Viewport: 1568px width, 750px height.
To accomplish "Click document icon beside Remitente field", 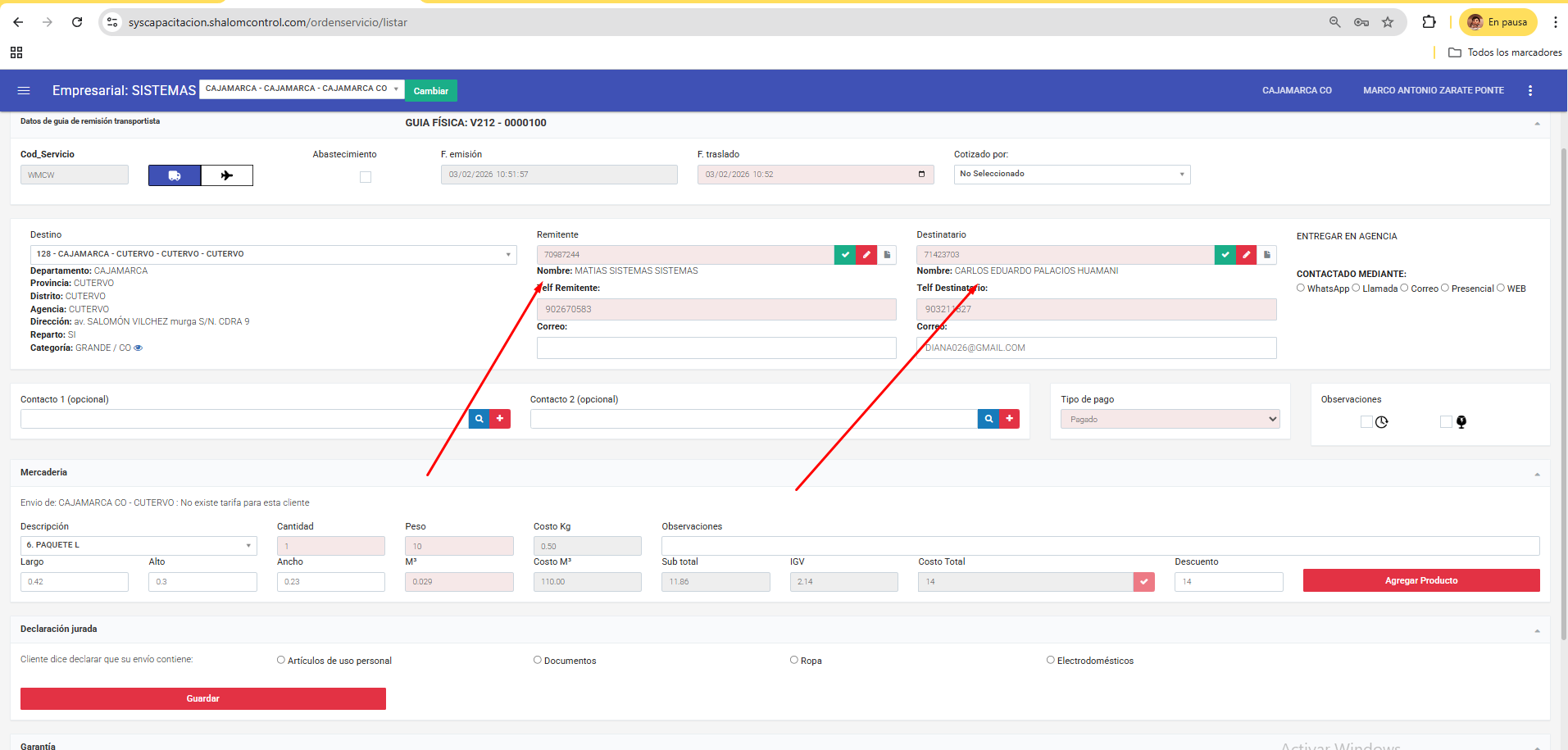I will pos(887,255).
